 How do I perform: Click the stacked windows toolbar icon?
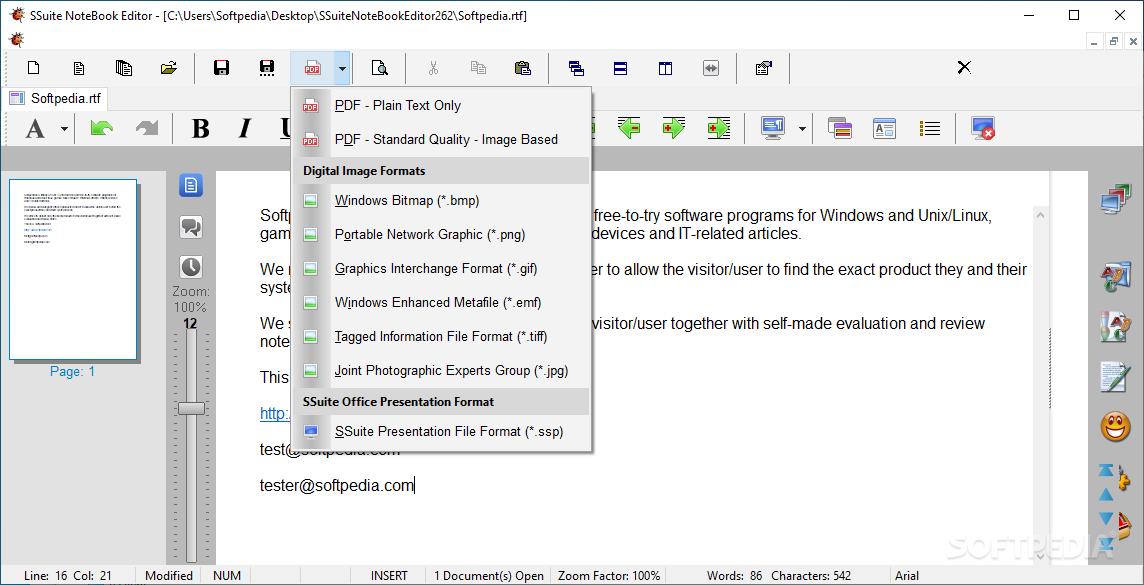click(x=840, y=129)
